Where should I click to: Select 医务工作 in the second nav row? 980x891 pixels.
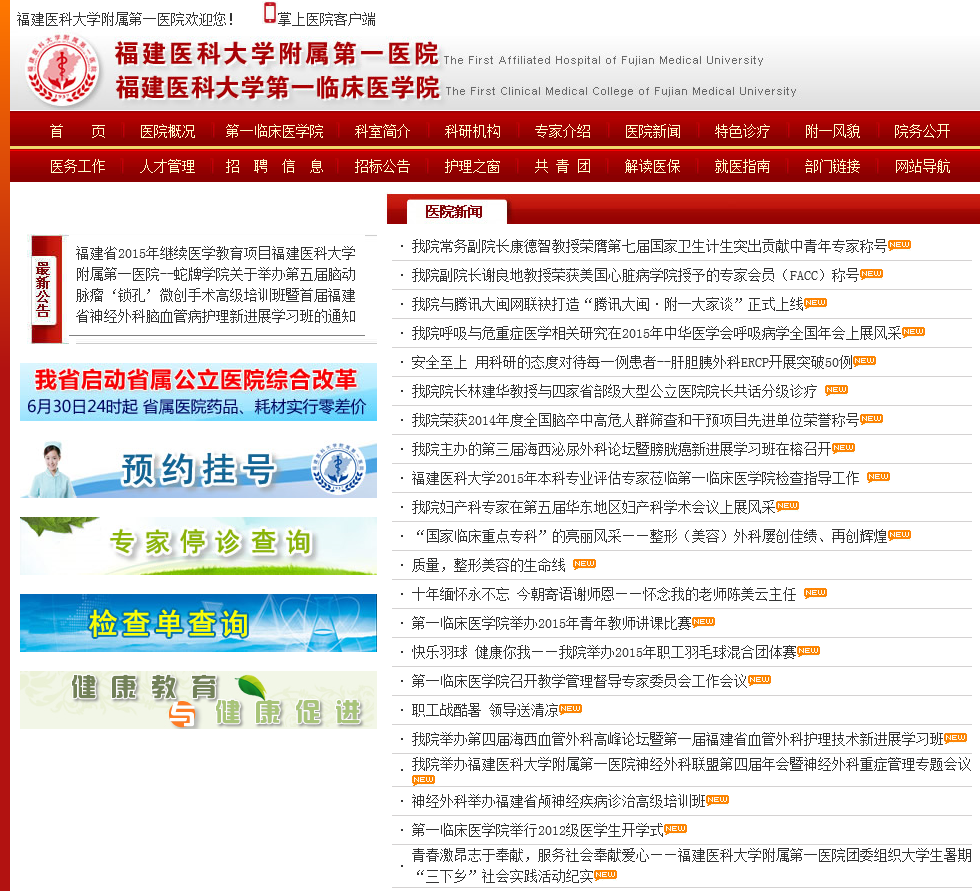pos(78,166)
